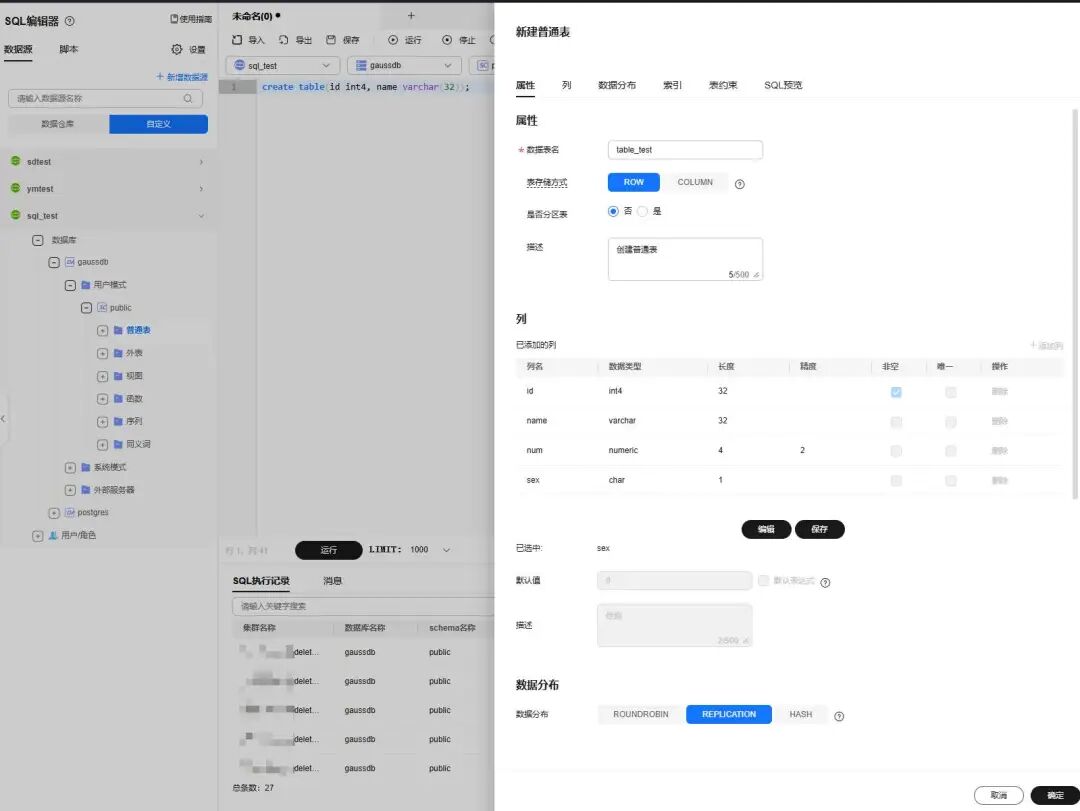Switch to the 数据分布 tab
1080x811 pixels.
coord(616,85)
